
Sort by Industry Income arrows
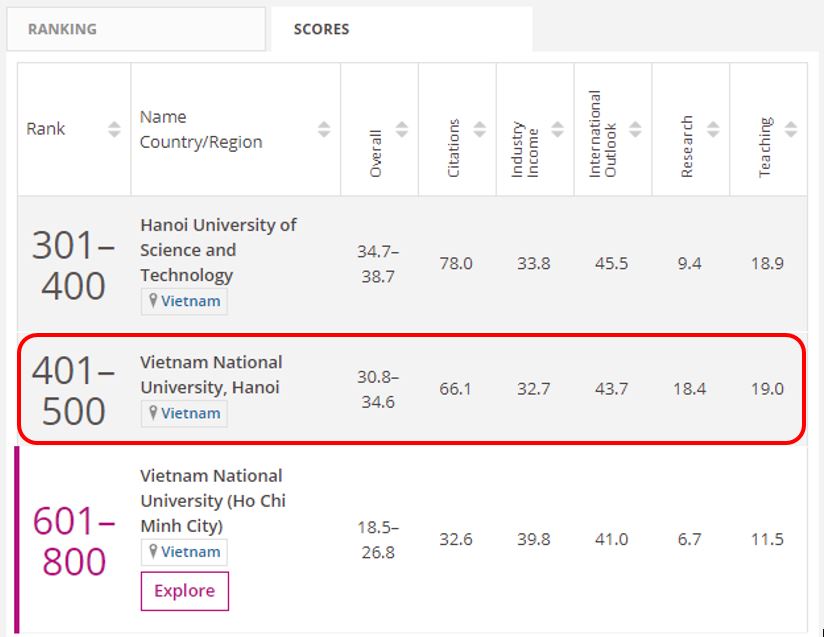(558, 129)
